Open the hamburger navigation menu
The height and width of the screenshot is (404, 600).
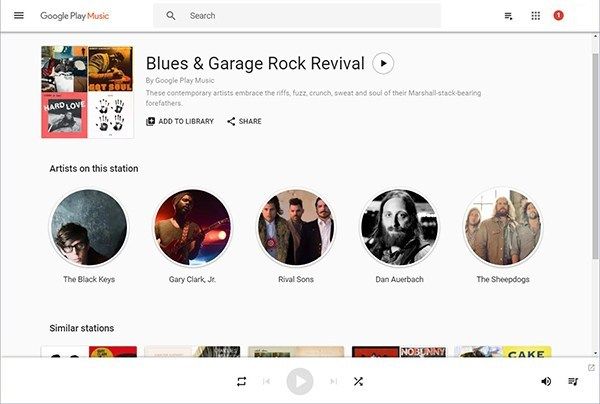18,16
